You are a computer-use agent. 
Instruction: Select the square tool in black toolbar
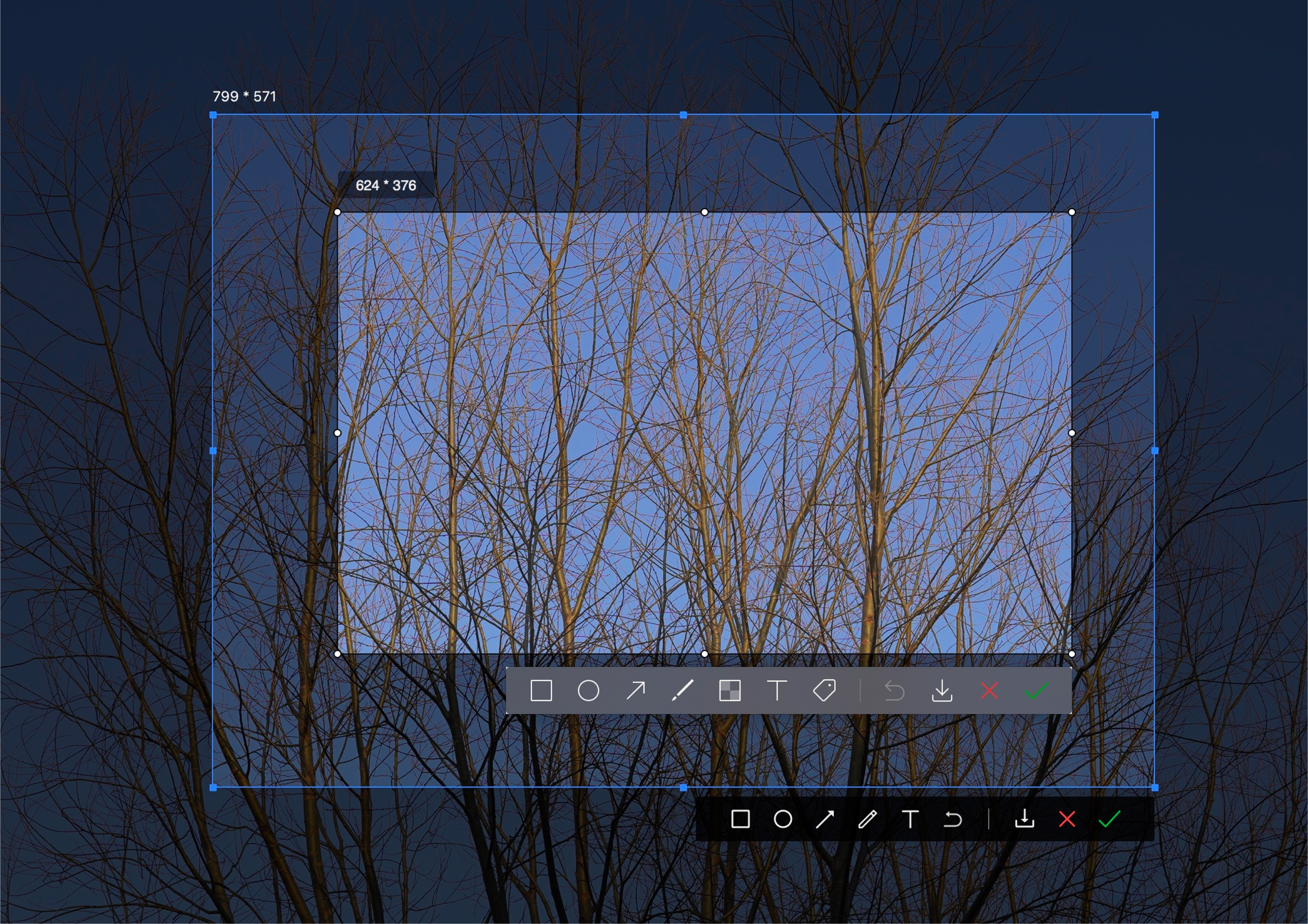tap(740, 819)
